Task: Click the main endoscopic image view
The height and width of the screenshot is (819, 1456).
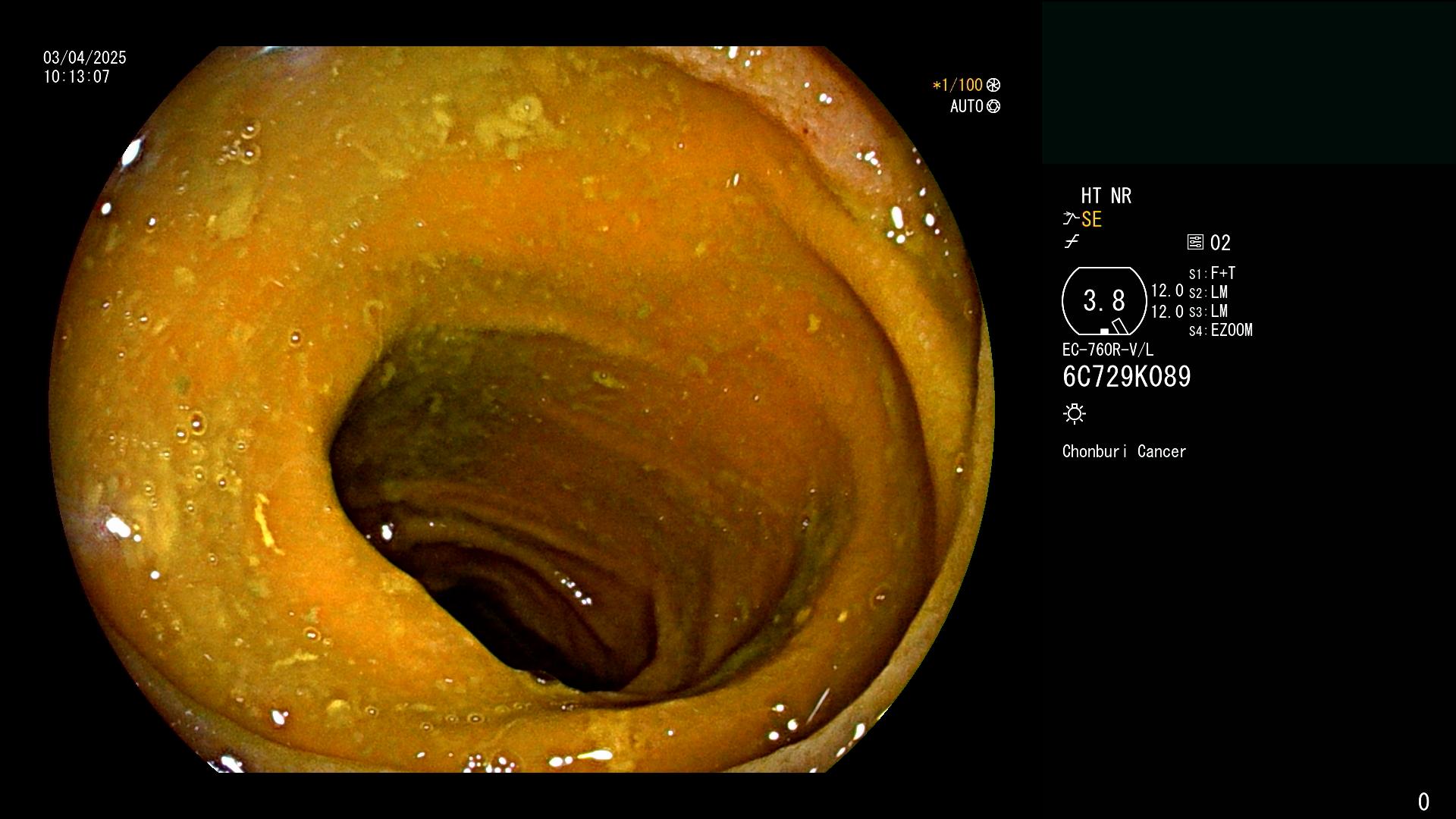Action: (x=522, y=409)
